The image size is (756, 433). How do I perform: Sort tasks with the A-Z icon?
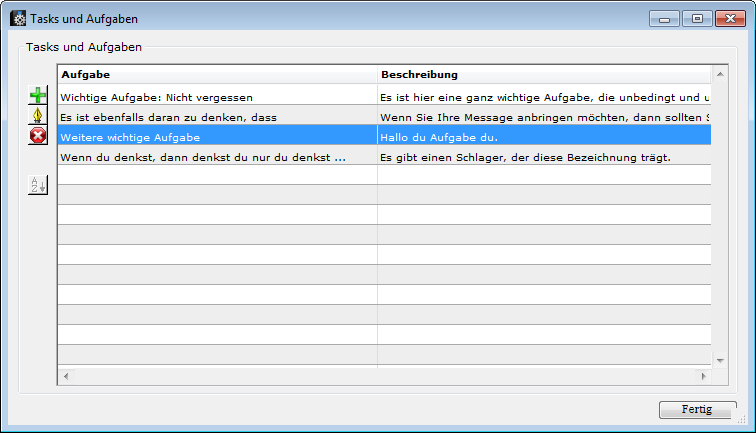point(38,185)
